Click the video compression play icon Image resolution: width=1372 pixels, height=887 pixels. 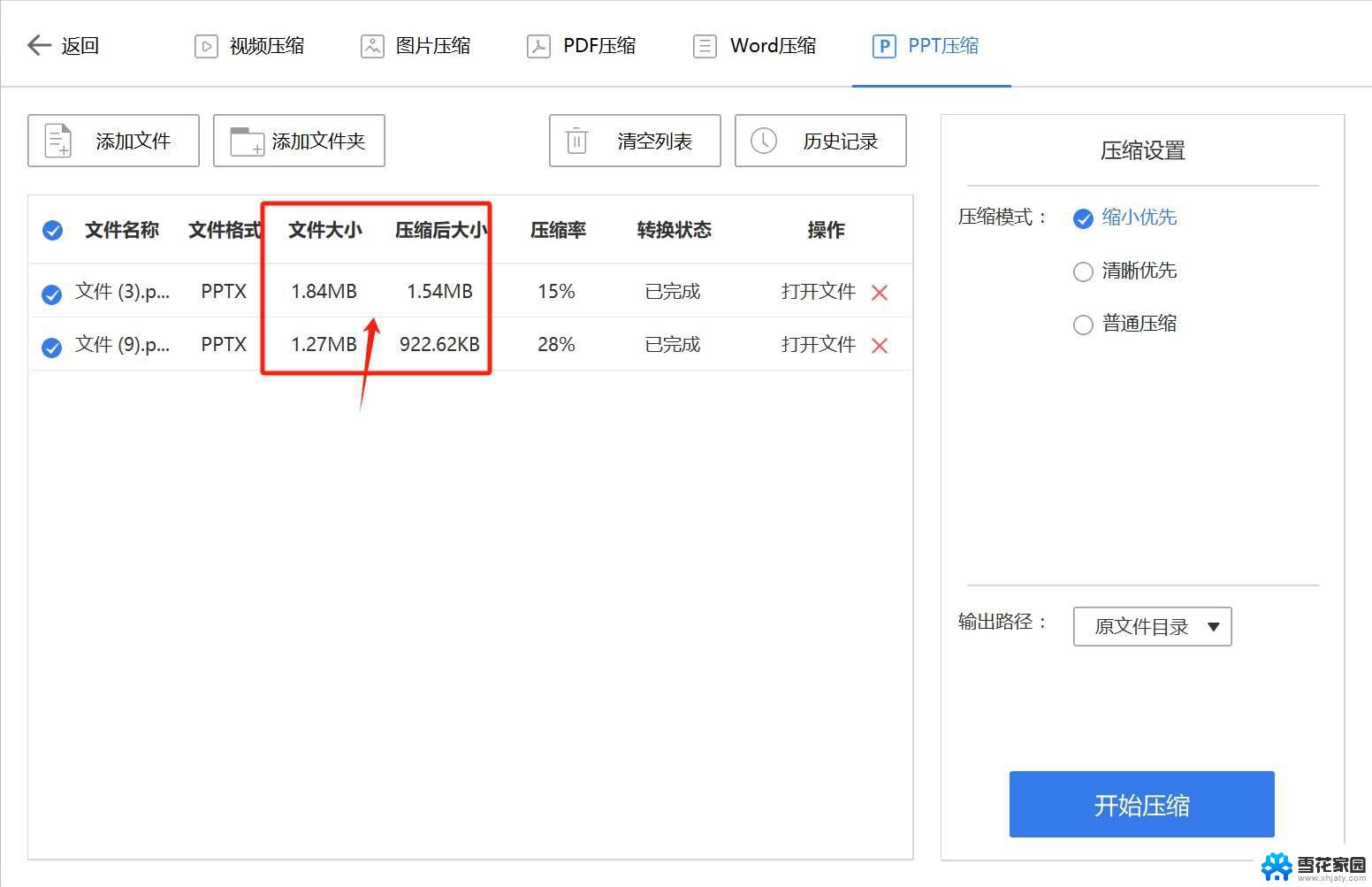click(x=206, y=46)
